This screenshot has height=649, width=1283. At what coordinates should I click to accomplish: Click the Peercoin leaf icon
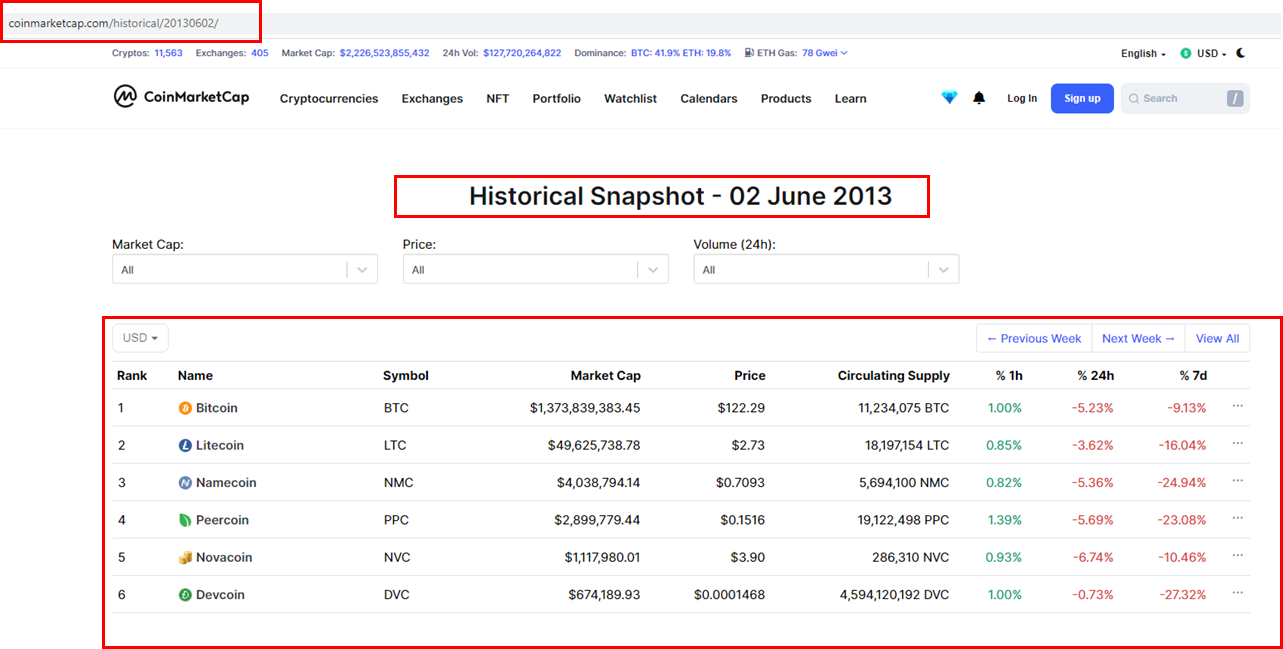pos(184,520)
